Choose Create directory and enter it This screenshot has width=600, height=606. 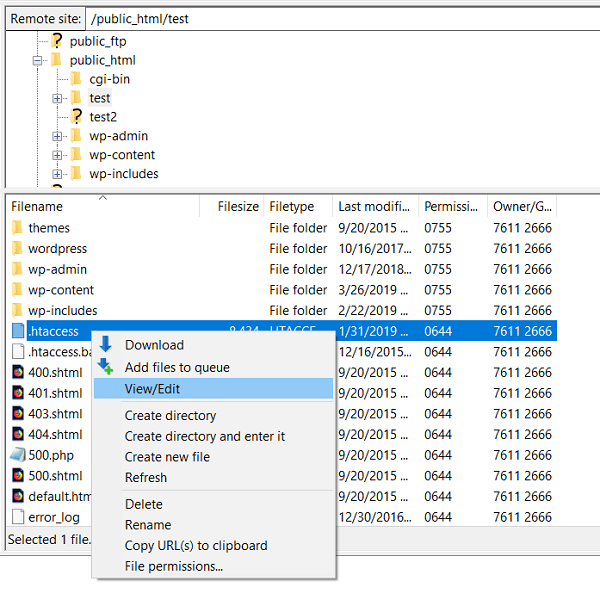213,436
